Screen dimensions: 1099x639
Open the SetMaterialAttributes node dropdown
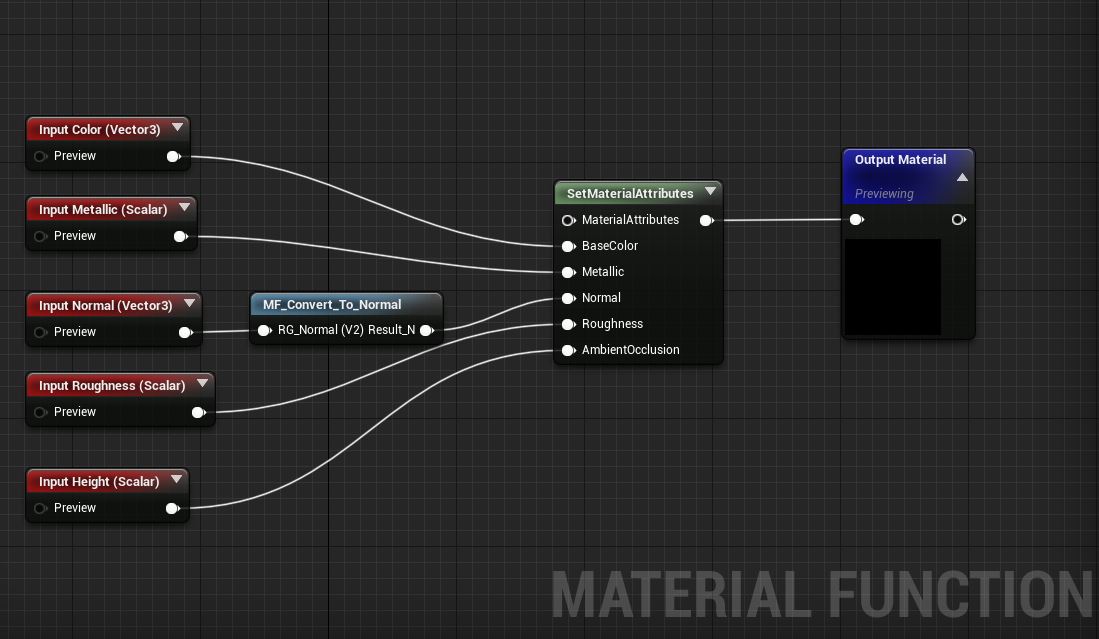(x=710, y=192)
